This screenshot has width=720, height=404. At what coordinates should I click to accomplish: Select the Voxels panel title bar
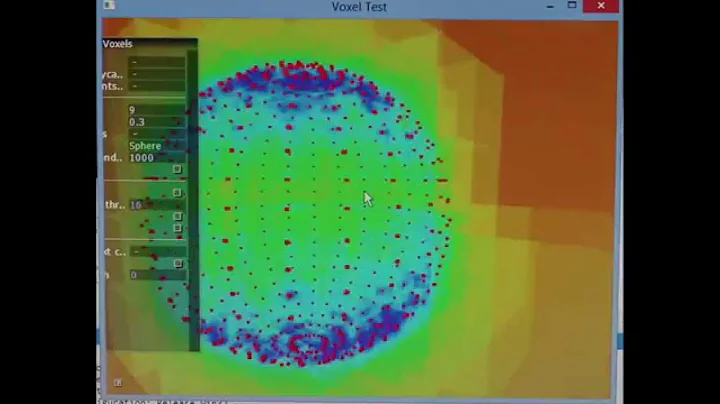coord(150,44)
